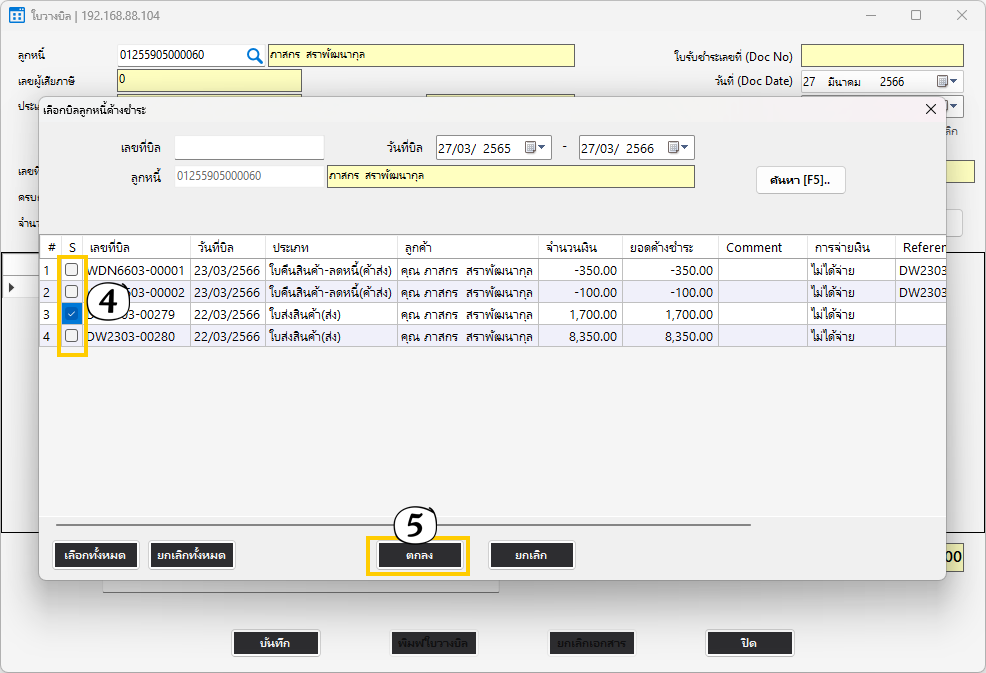Image resolution: width=986 pixels, height=673 pixels.
Task: Check the checkbox for row 1
Action: [72, 270]
